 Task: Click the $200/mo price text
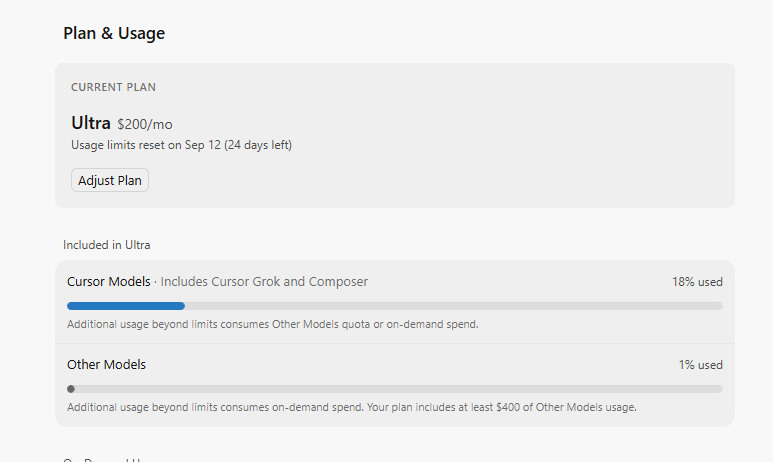point(145,124)
